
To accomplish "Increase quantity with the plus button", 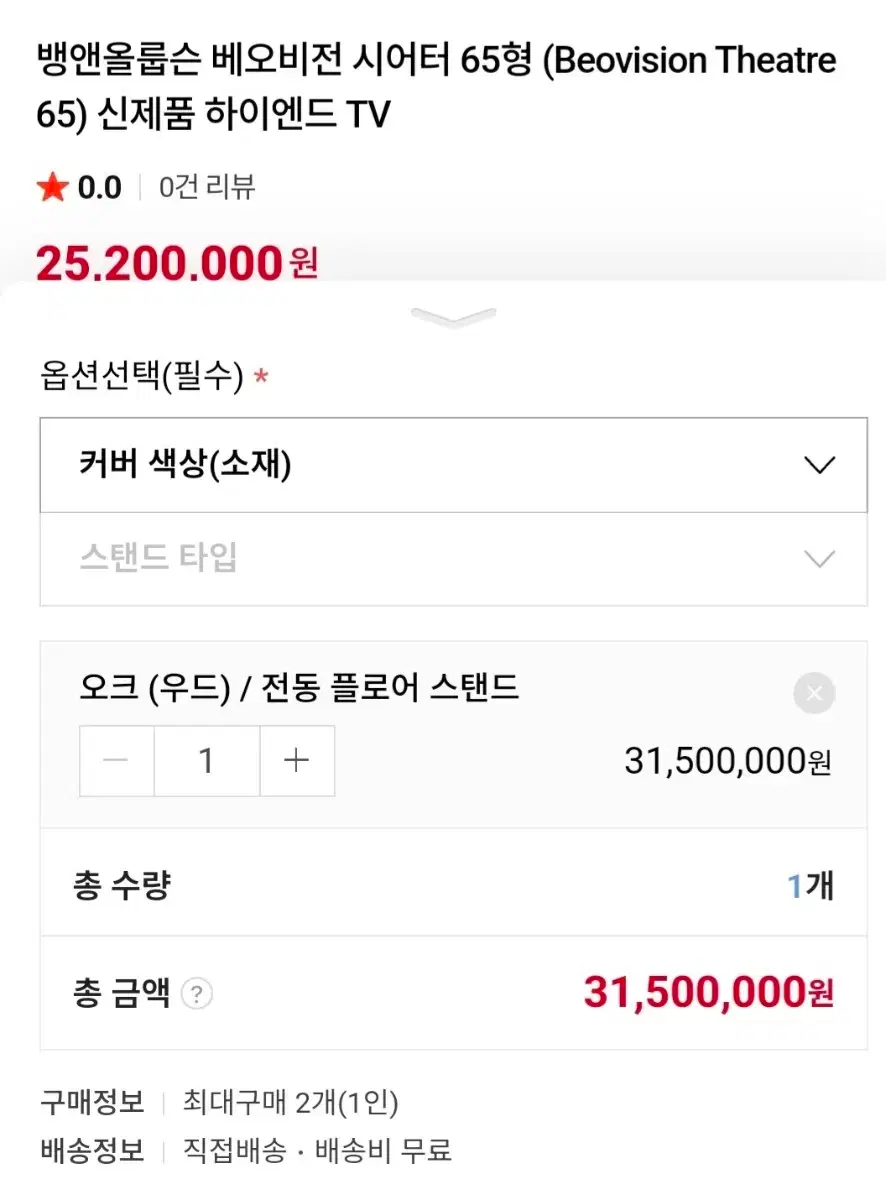I will pyautogui.click(x=296, y=761).
